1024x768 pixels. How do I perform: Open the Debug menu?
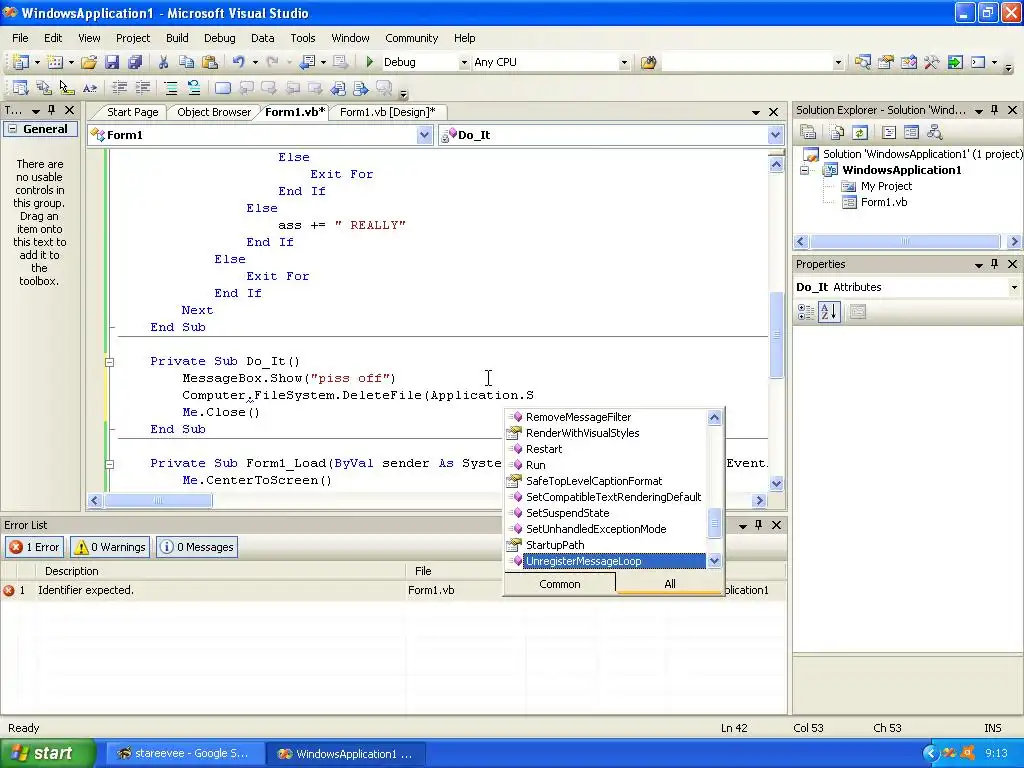coord(219,38)
